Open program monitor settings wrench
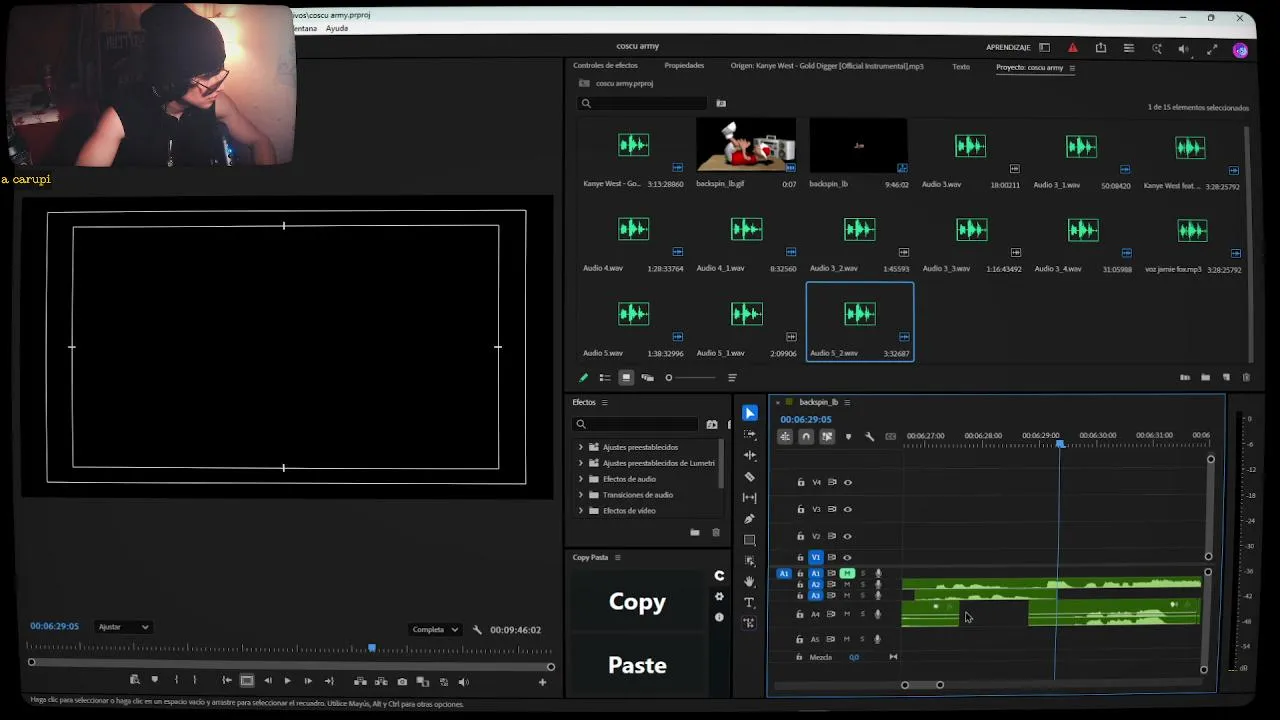 point(477,630)
